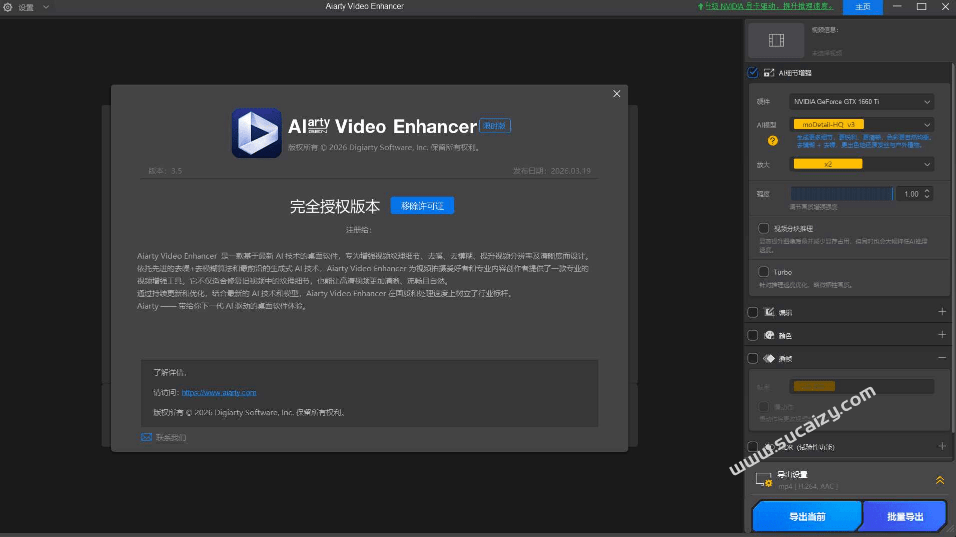Enable the 视频分块处理 tiling checkbox
The height and width of the screenshot is (537, 956).
tap(763, 229)
